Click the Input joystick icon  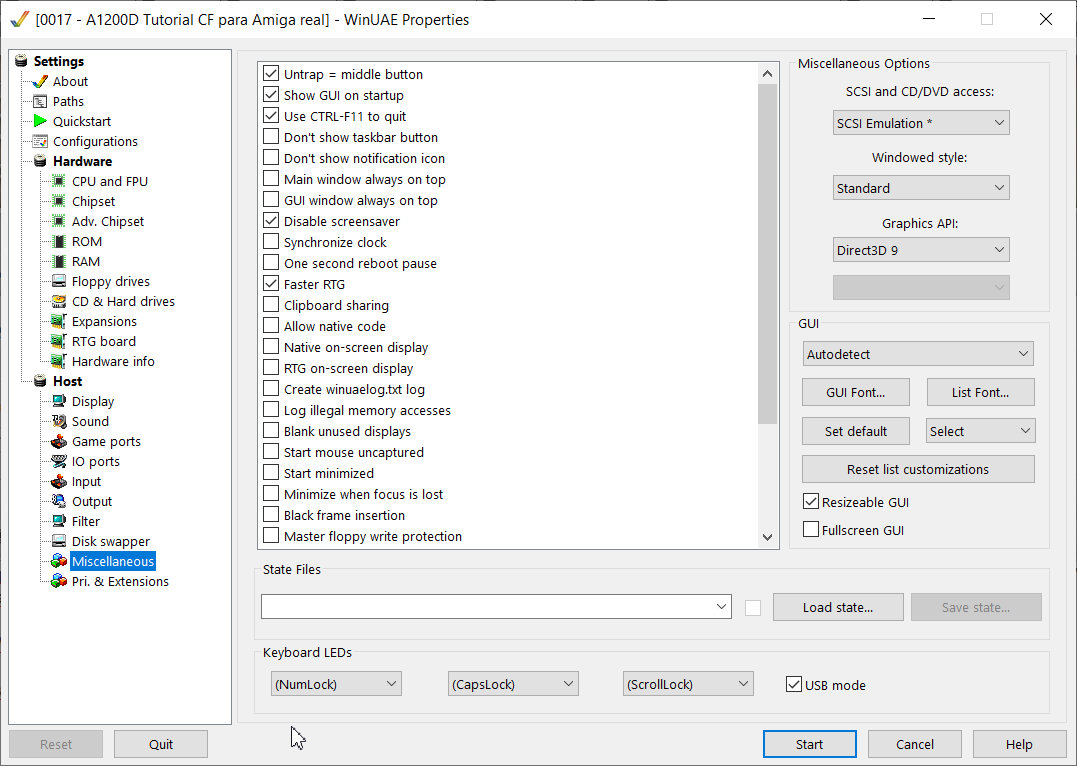pyautogui.click(x=59, y=482)
